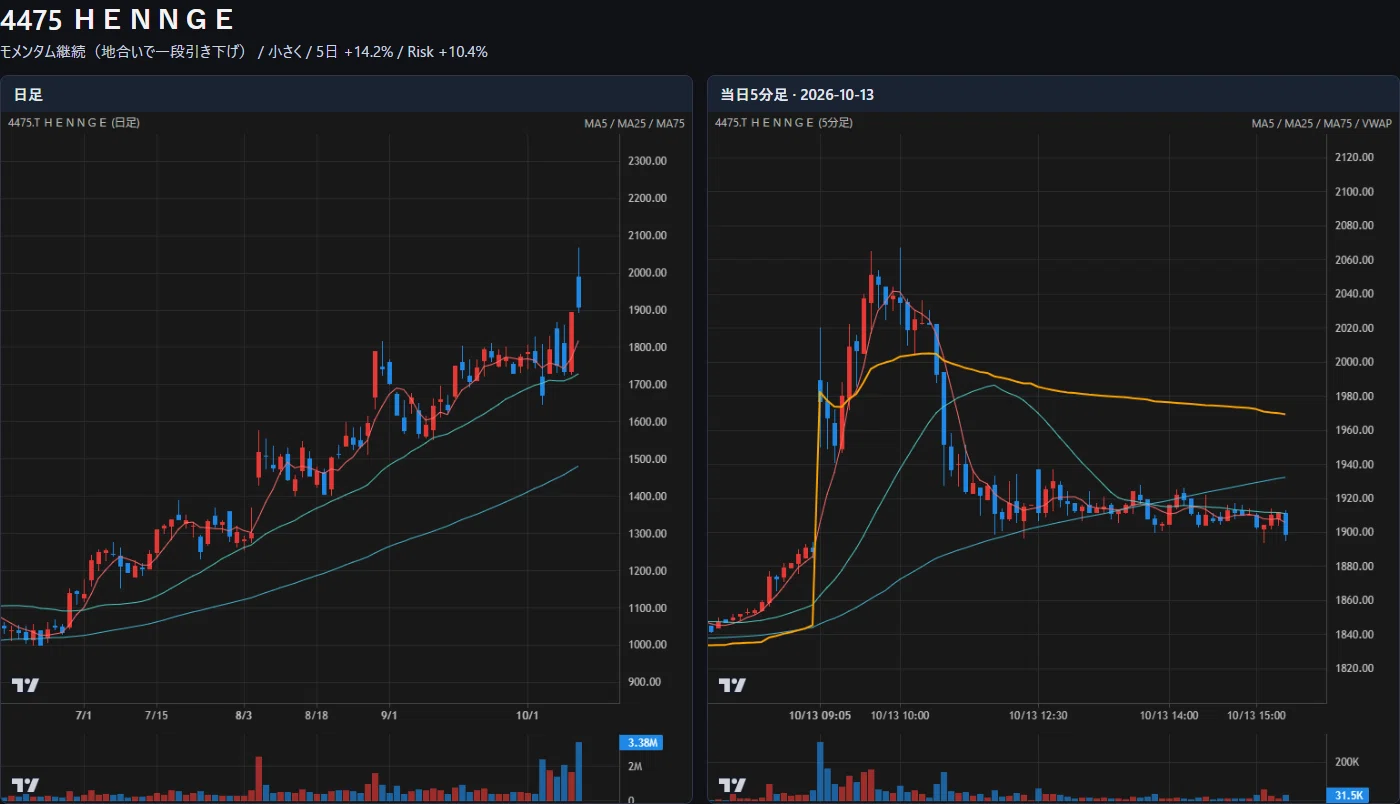Screen dimensions: 1400x804
Task: Click the 31.5K volume badge
Action: [x=1349, y=795]
